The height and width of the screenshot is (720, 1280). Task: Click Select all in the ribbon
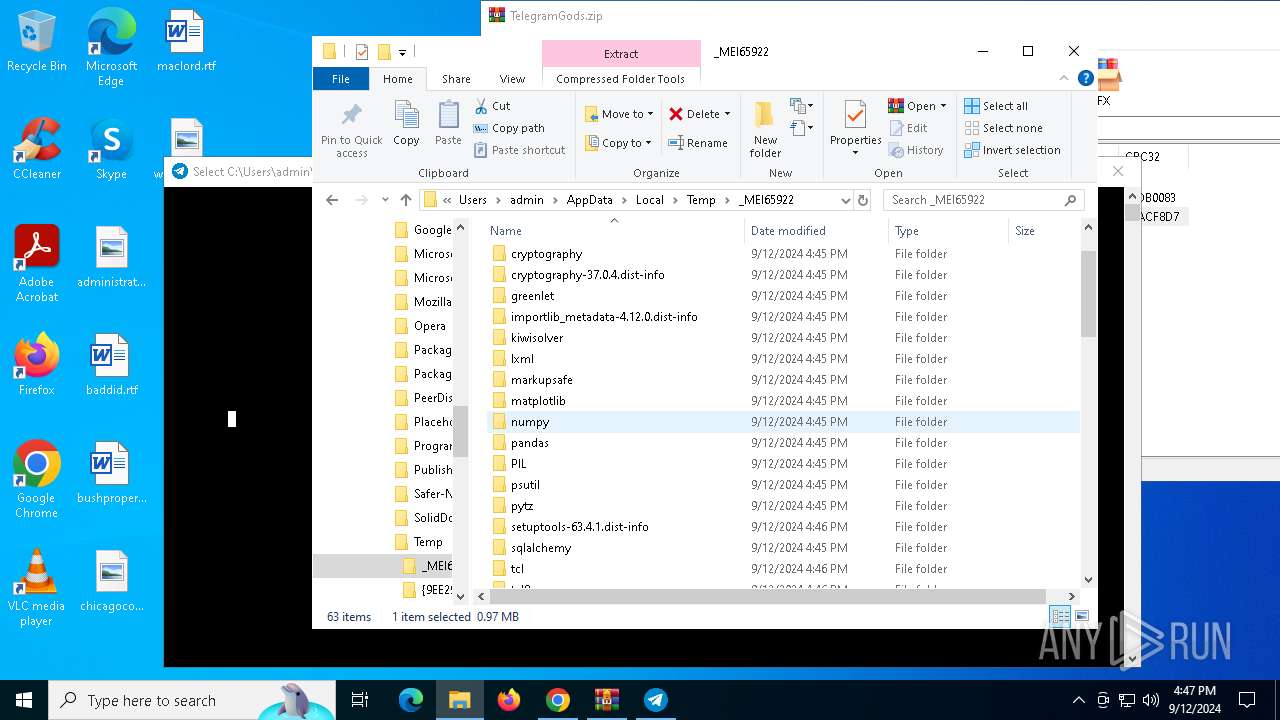(x=996, y=106)
